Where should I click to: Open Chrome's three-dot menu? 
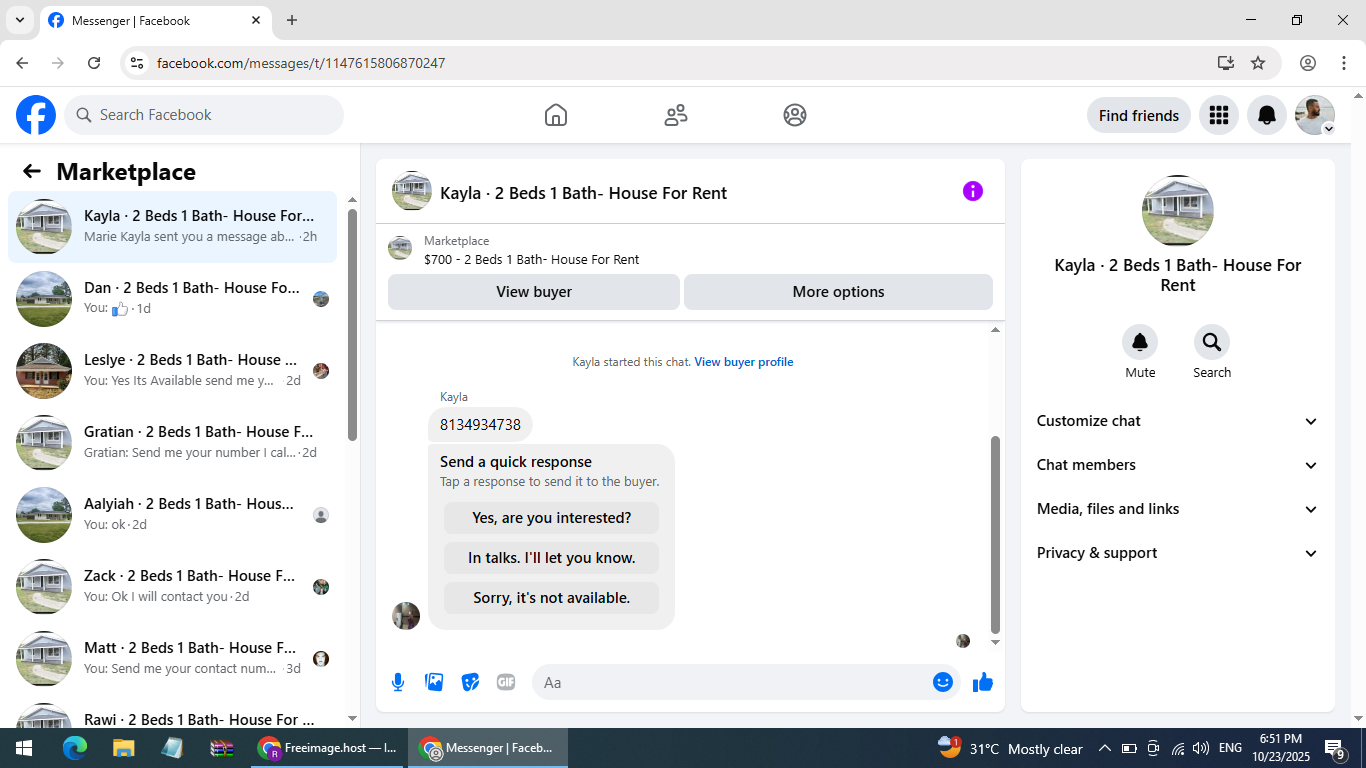coord(1344,63)
